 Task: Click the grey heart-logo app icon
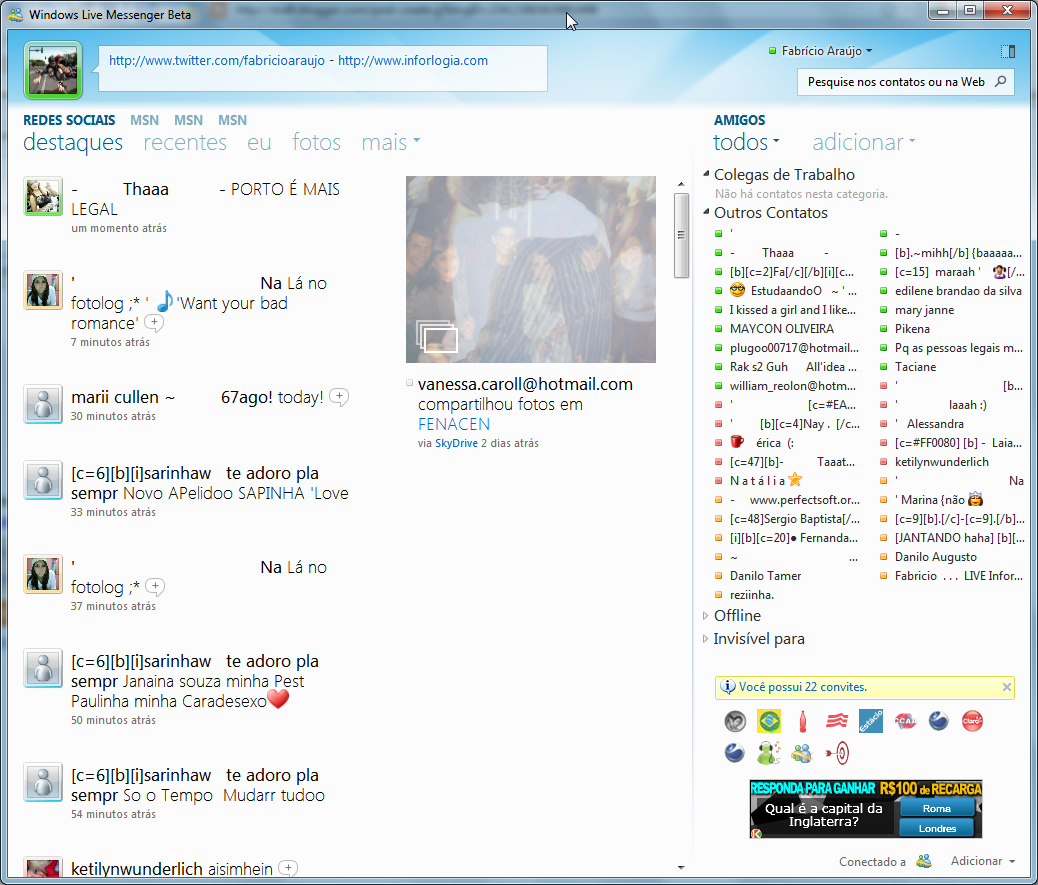click(x=735, y=721)
